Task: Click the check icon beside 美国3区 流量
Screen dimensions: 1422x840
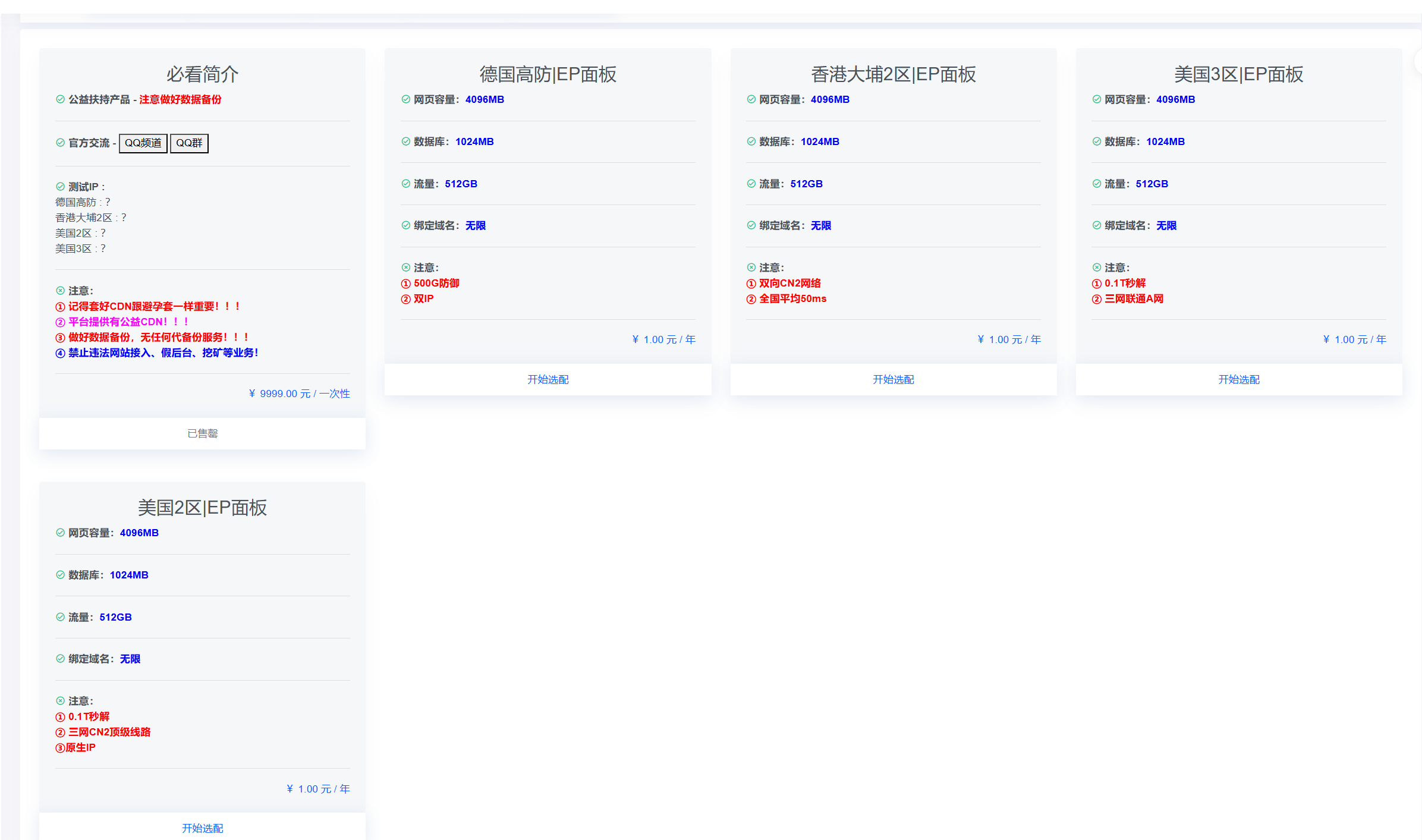Action: (x=1096, y=184)
